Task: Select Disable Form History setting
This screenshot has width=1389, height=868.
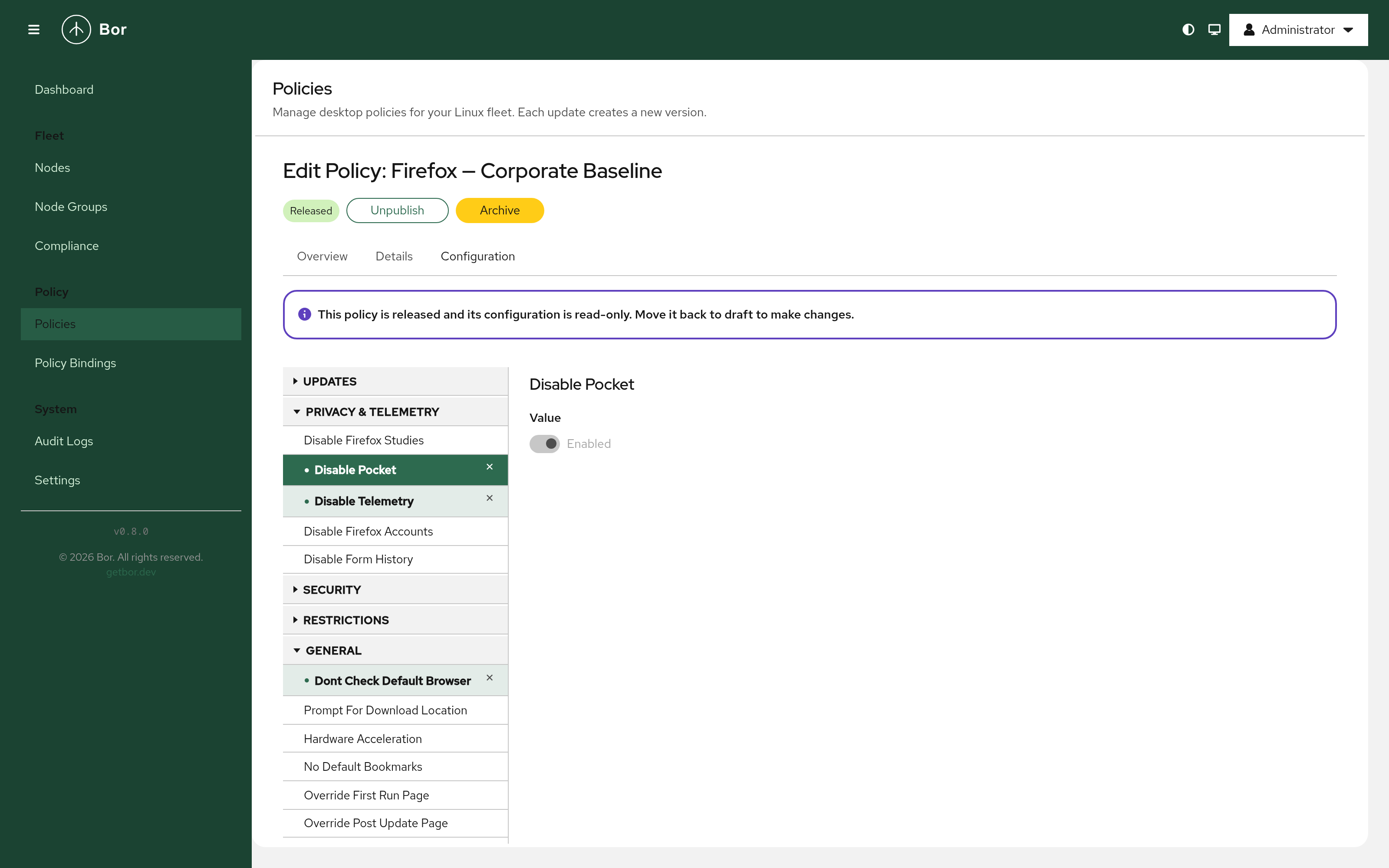Action: coord(395,559)
